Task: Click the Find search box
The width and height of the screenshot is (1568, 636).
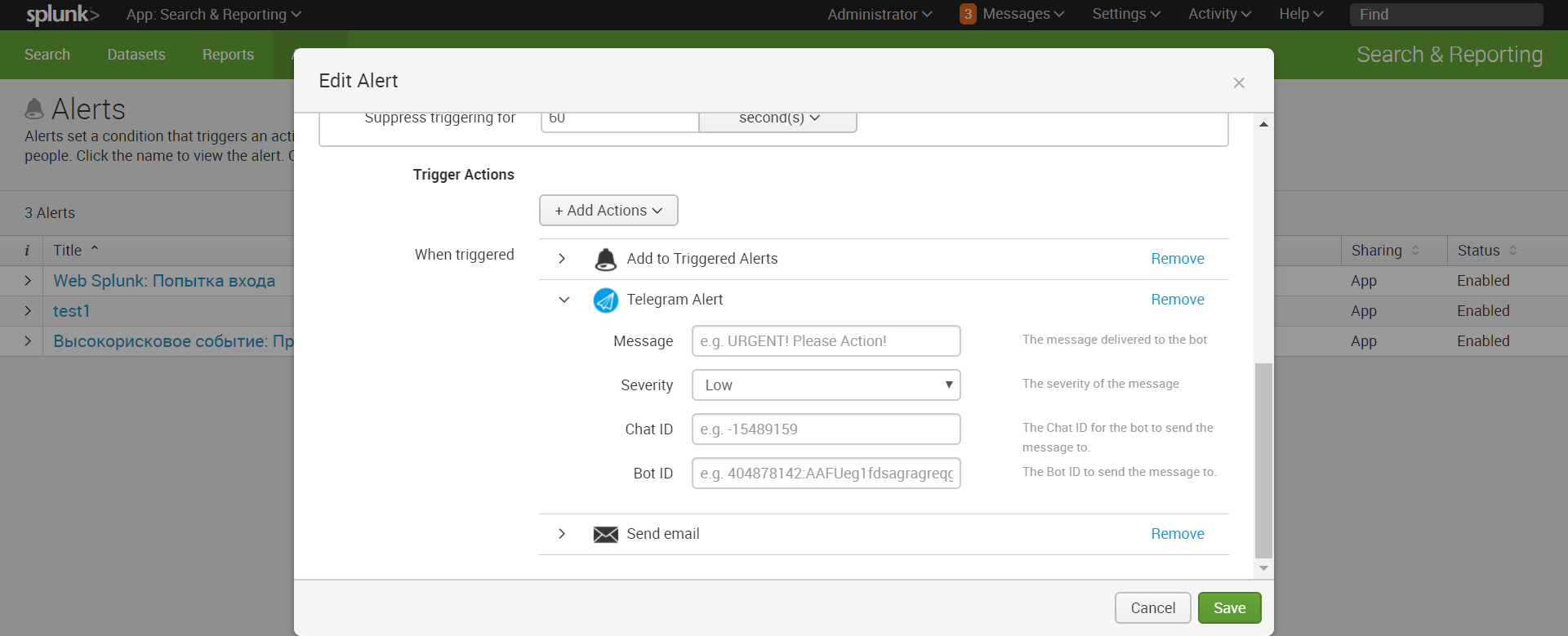Action: (1446, 15)
